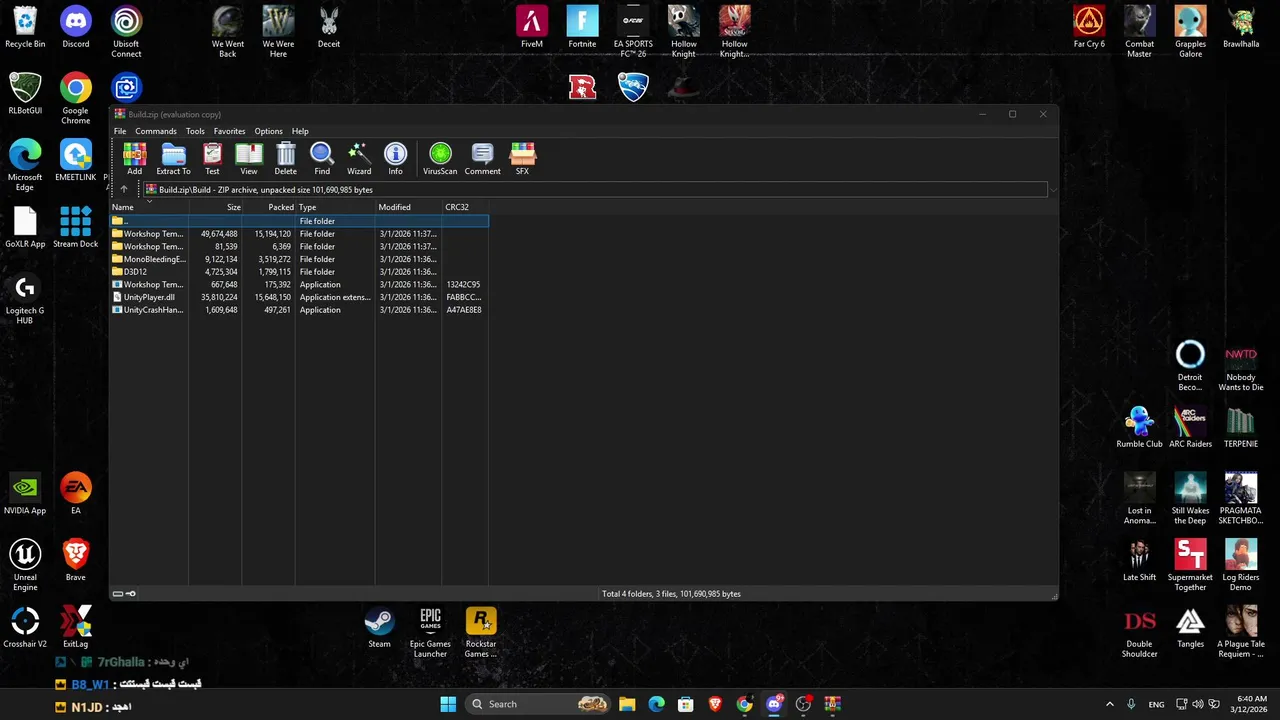Screen dimensions: 1280x720
Task: Start VirusScan from the toolbar
Action: coord(440,159)
